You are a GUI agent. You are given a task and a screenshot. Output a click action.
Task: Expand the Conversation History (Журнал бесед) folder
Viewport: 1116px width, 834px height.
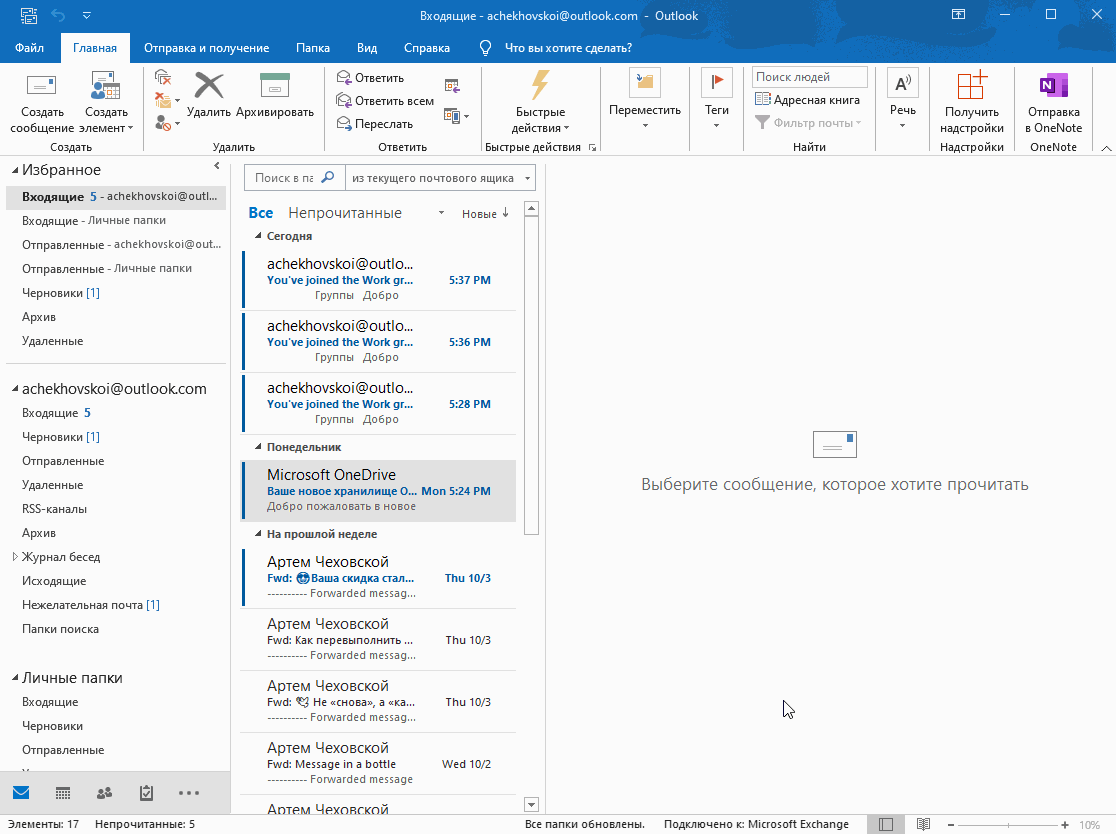(x=15, y=556)
